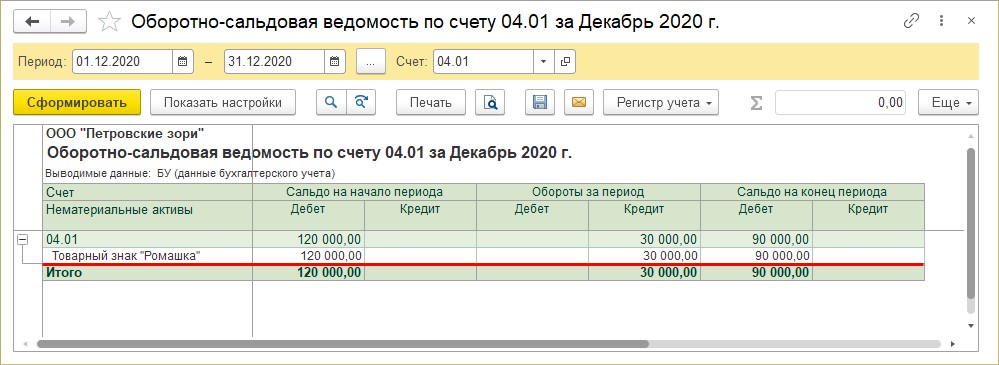Open the Регистр учета dropdown
Viewport: 999px width, 365px height.
pyautogui.click(x=661, y=102)
